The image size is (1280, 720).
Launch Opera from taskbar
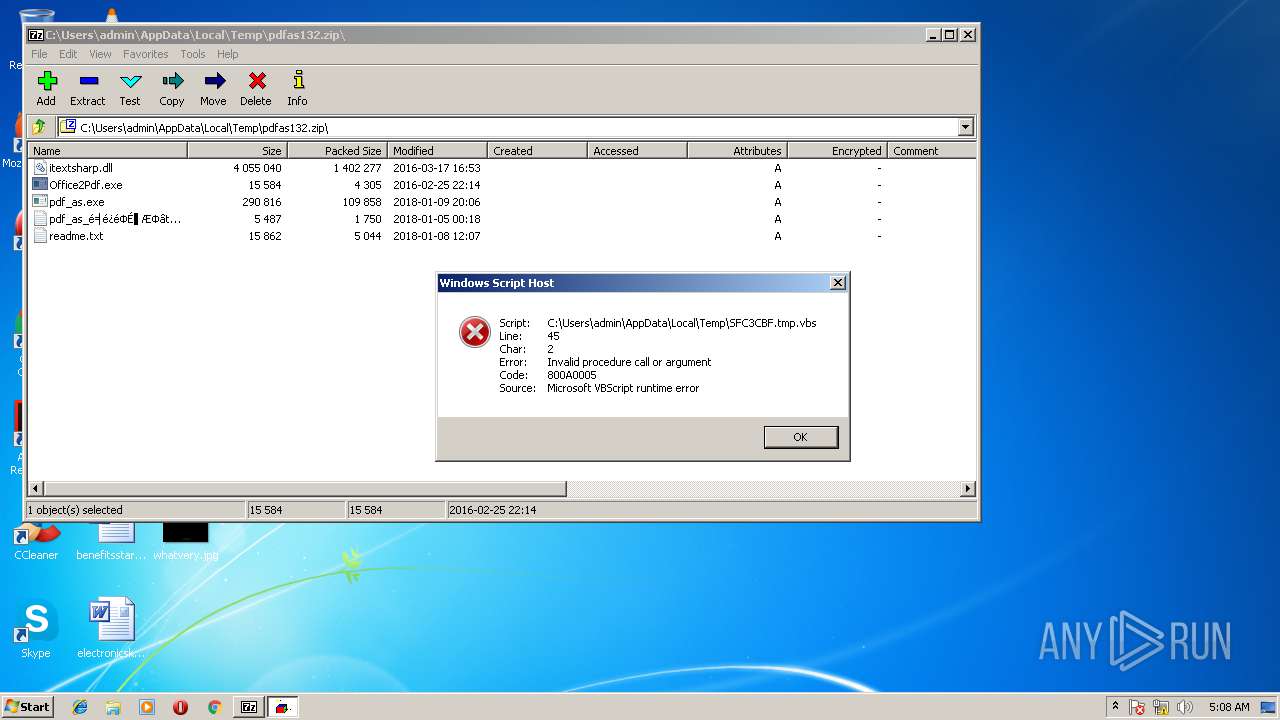pos(180,707)
